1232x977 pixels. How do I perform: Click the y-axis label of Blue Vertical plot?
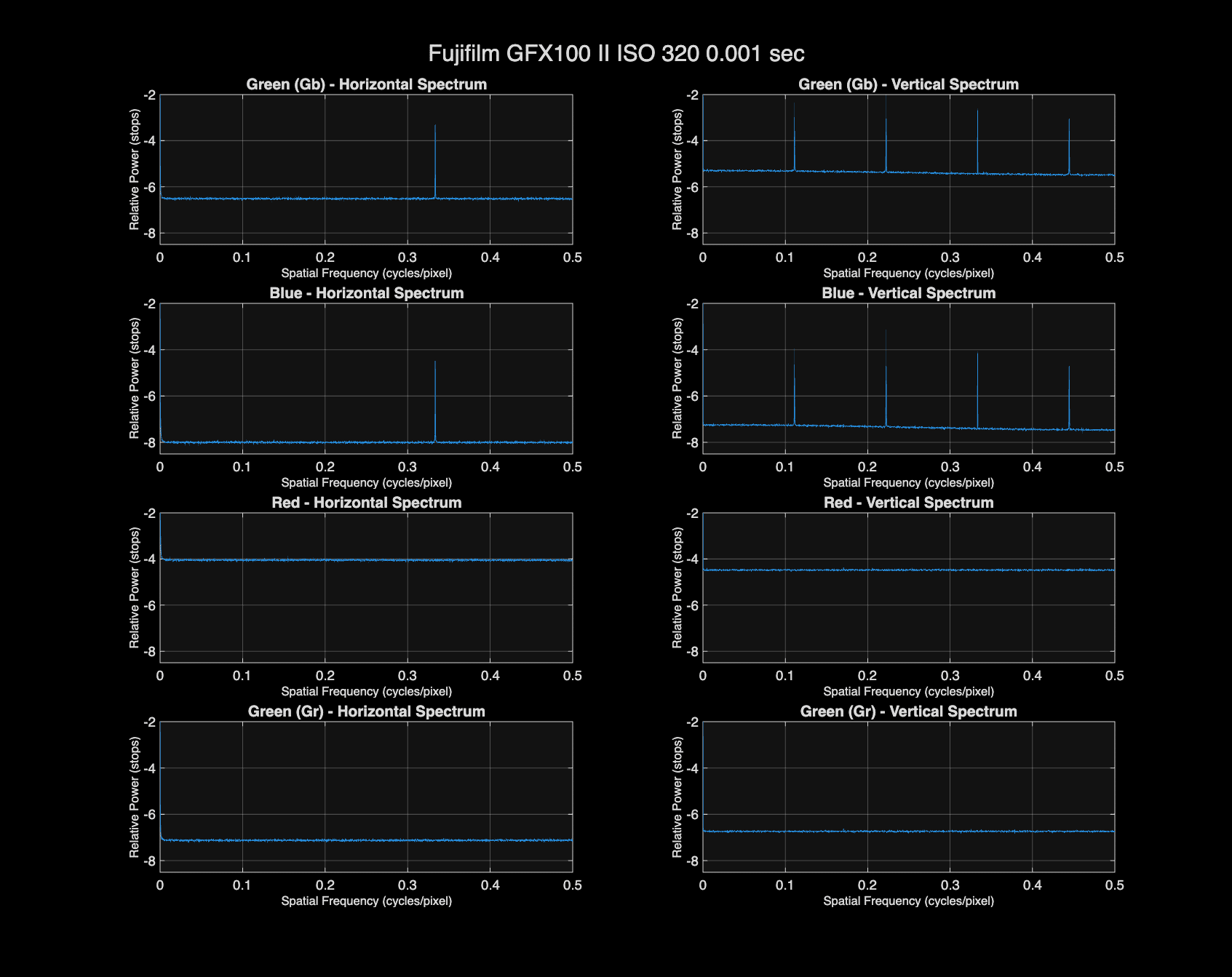[677, 378]
